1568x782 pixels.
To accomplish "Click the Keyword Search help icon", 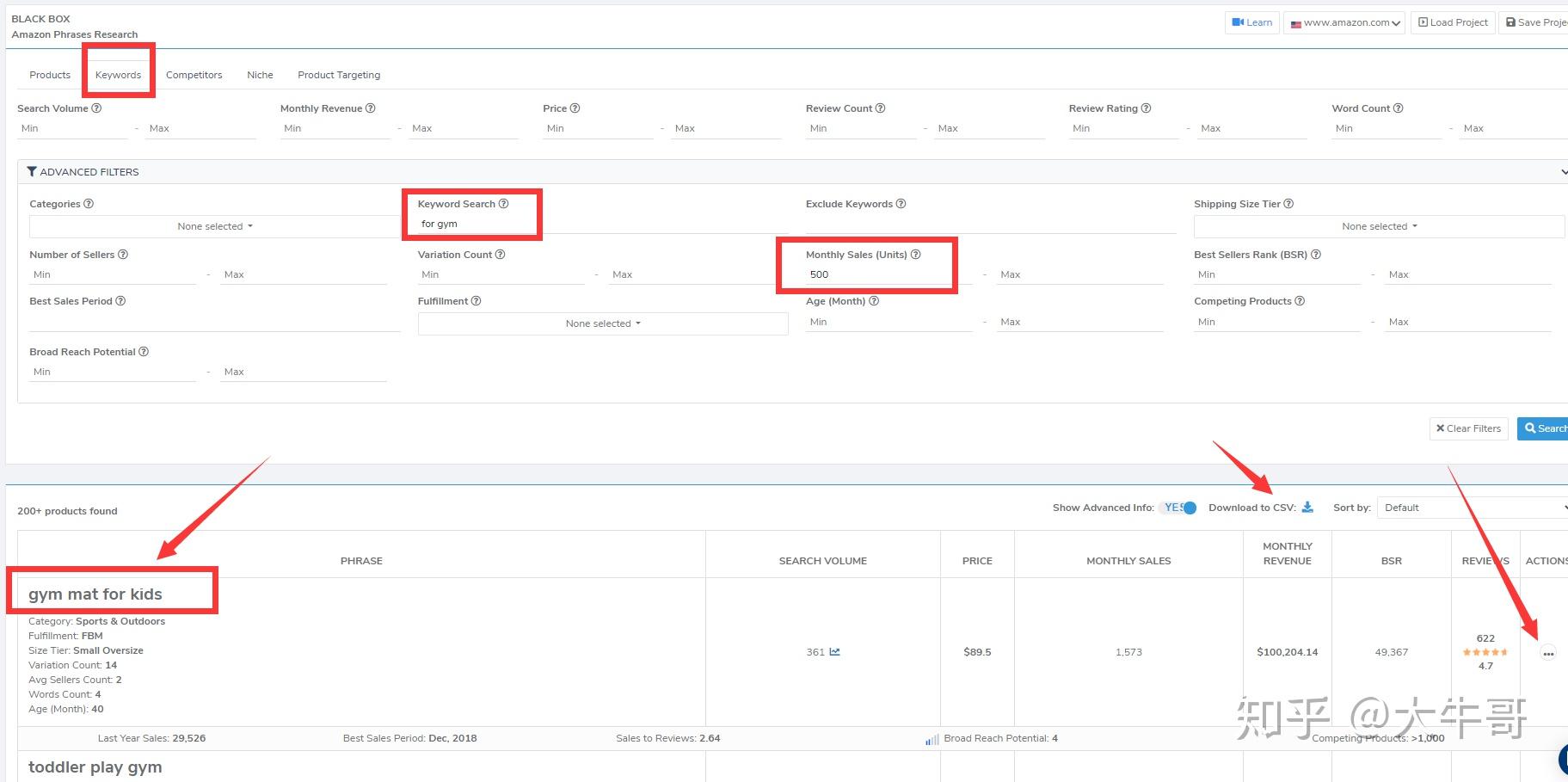I will click(x=504, y=204).
